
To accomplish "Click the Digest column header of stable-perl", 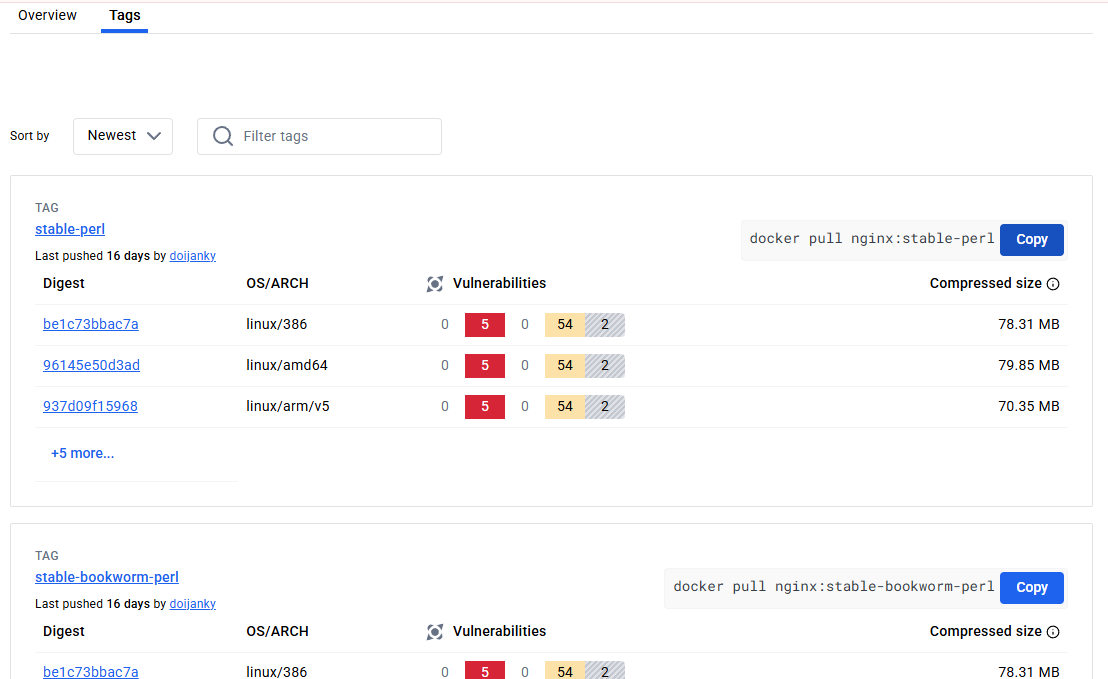I will pyautogui.click(x=64, y=283).
